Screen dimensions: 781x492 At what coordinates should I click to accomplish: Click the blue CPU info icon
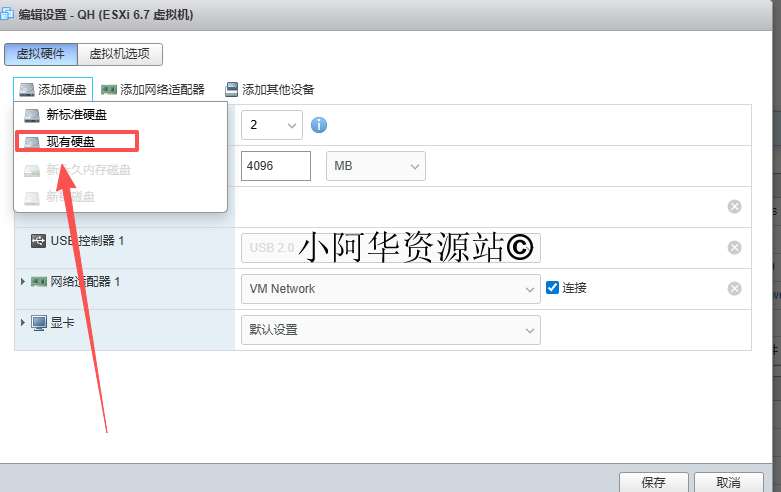pos(319,125)
